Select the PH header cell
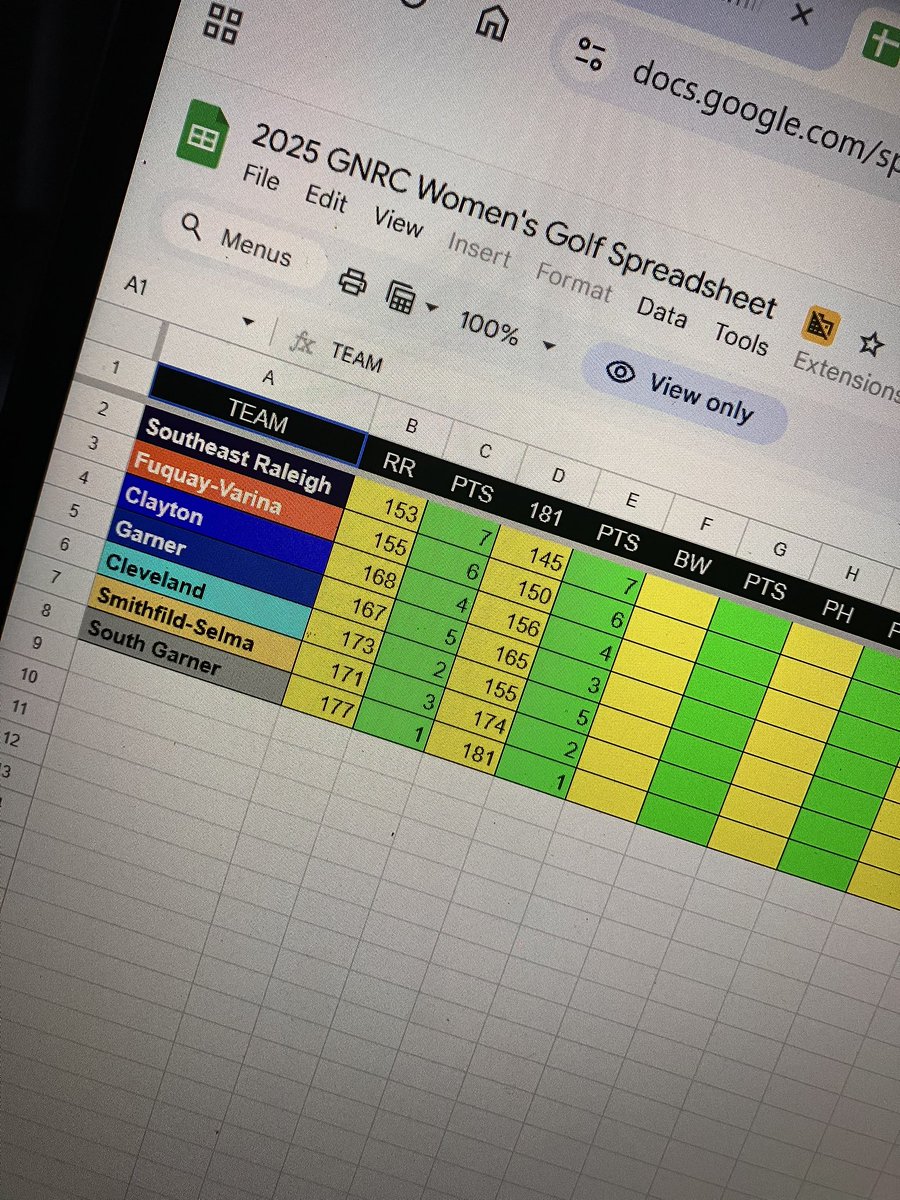Screen dimensions: 900x1200 coord(837,610)
